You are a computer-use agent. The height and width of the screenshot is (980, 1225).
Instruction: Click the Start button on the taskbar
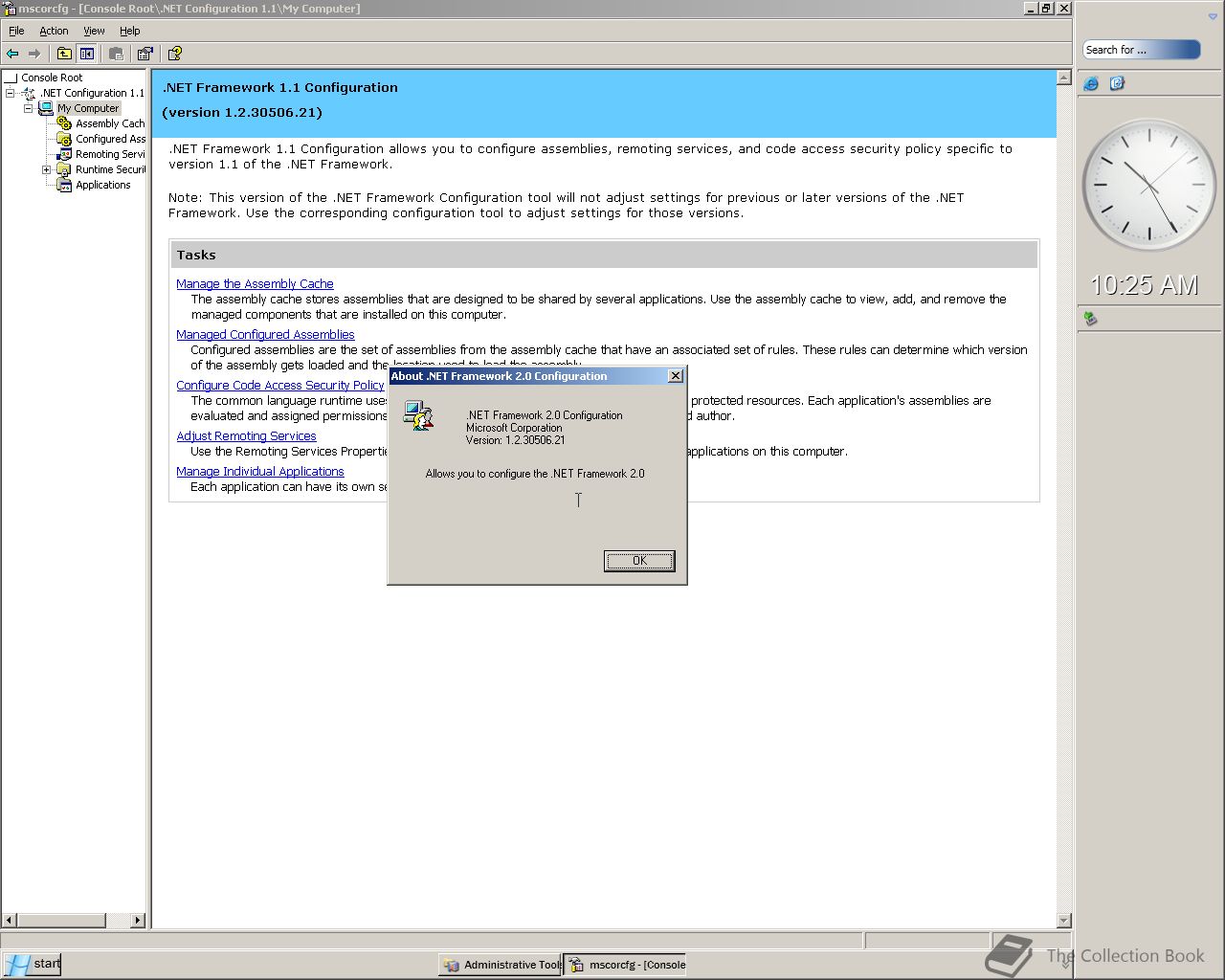[32, 964]
